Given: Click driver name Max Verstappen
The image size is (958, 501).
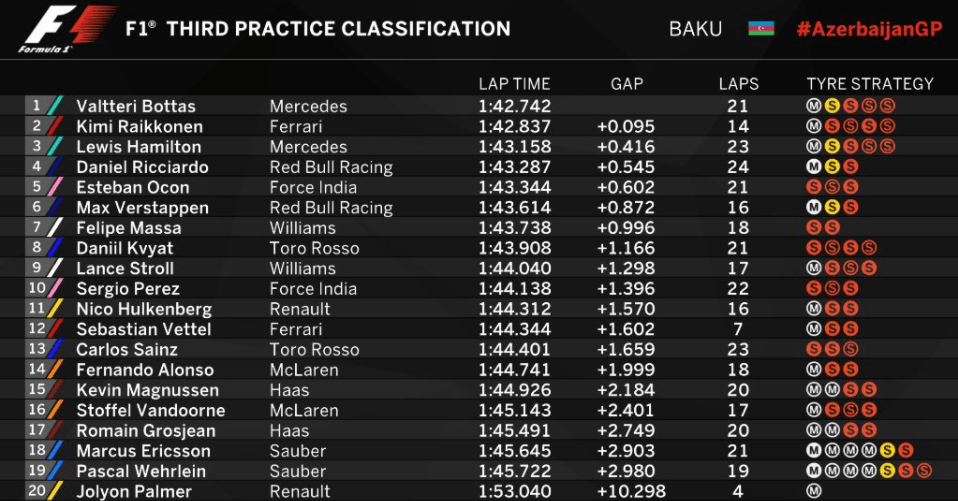Looking at the screenshot, I should click(x=142, y=208).
